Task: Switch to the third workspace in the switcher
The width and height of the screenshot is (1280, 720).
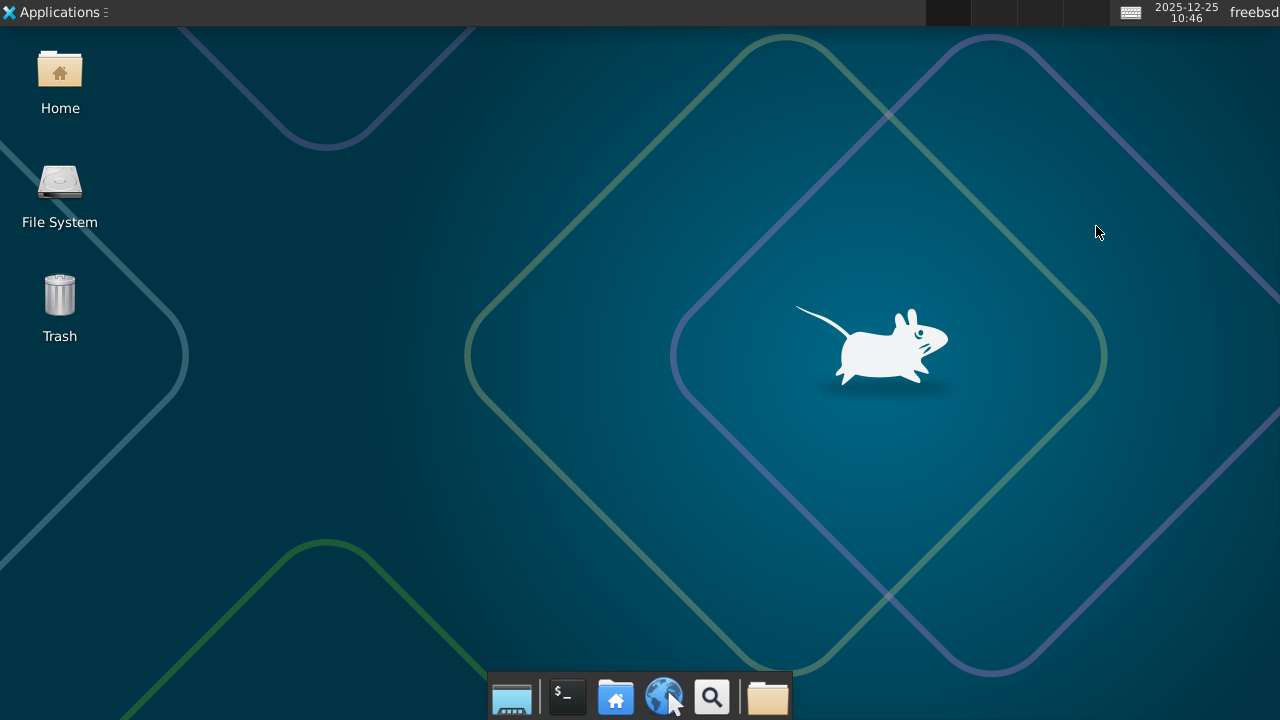Action: [x=1039, y=13]
